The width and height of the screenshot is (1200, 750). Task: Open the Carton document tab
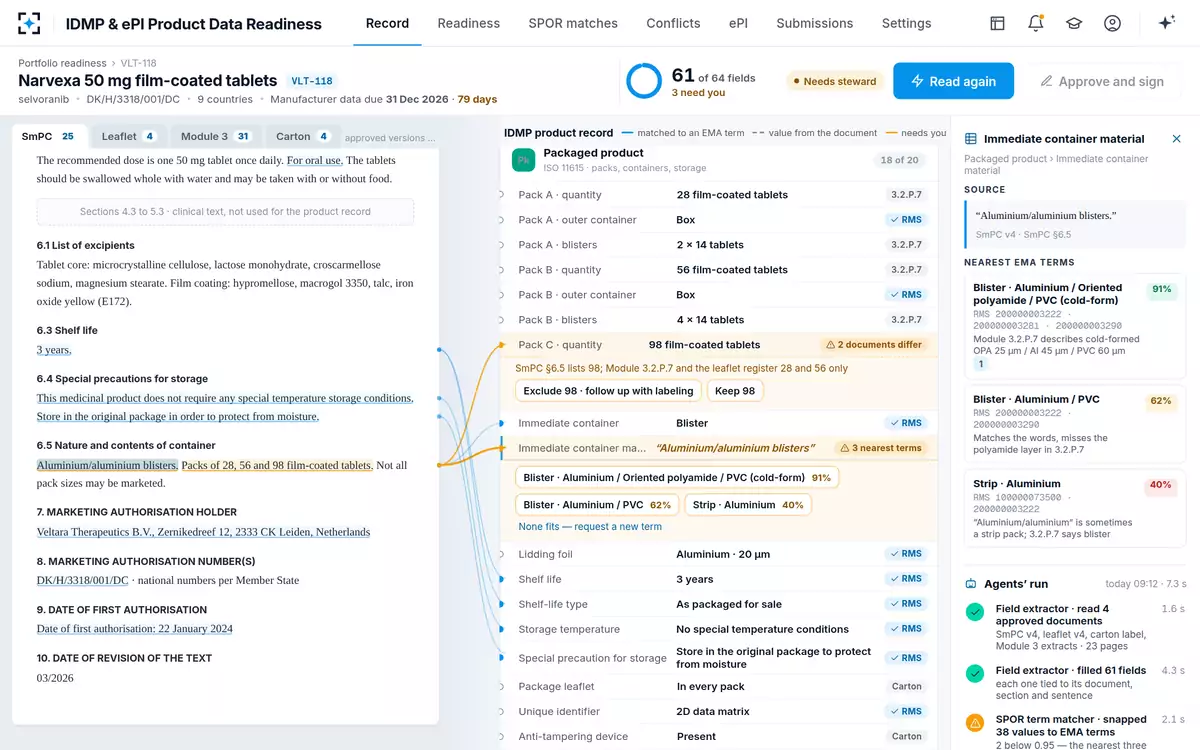pos(303,136)
